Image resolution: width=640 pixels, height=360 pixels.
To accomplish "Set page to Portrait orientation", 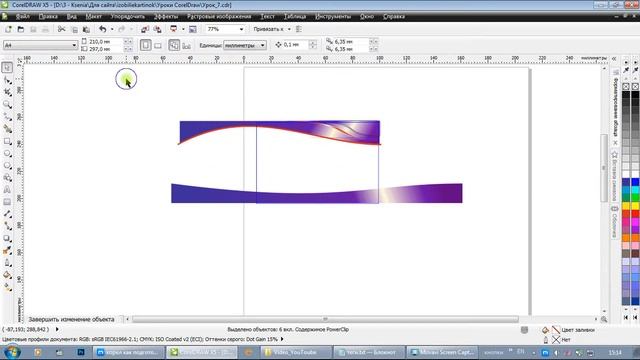I will pos(146,45).
